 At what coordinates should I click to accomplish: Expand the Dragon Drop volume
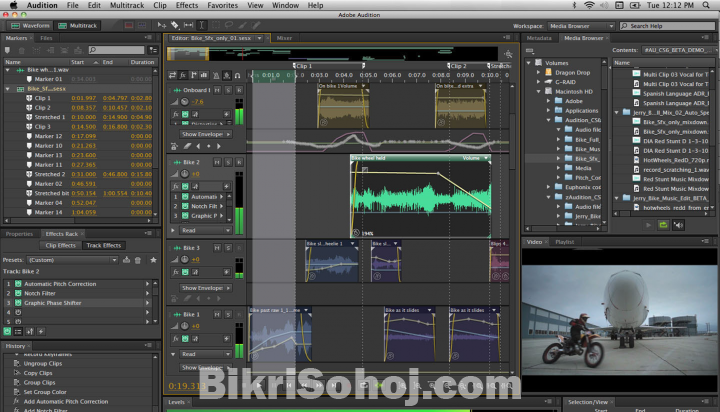(x=539, y=72)
